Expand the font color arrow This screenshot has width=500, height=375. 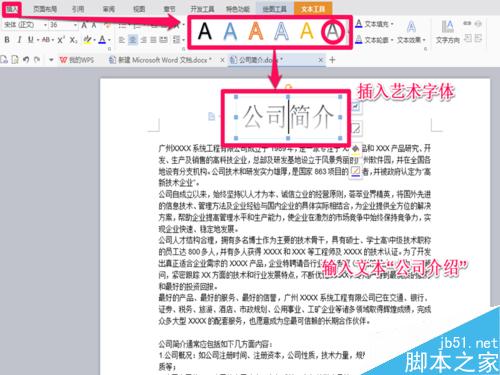tap(109, 40)
